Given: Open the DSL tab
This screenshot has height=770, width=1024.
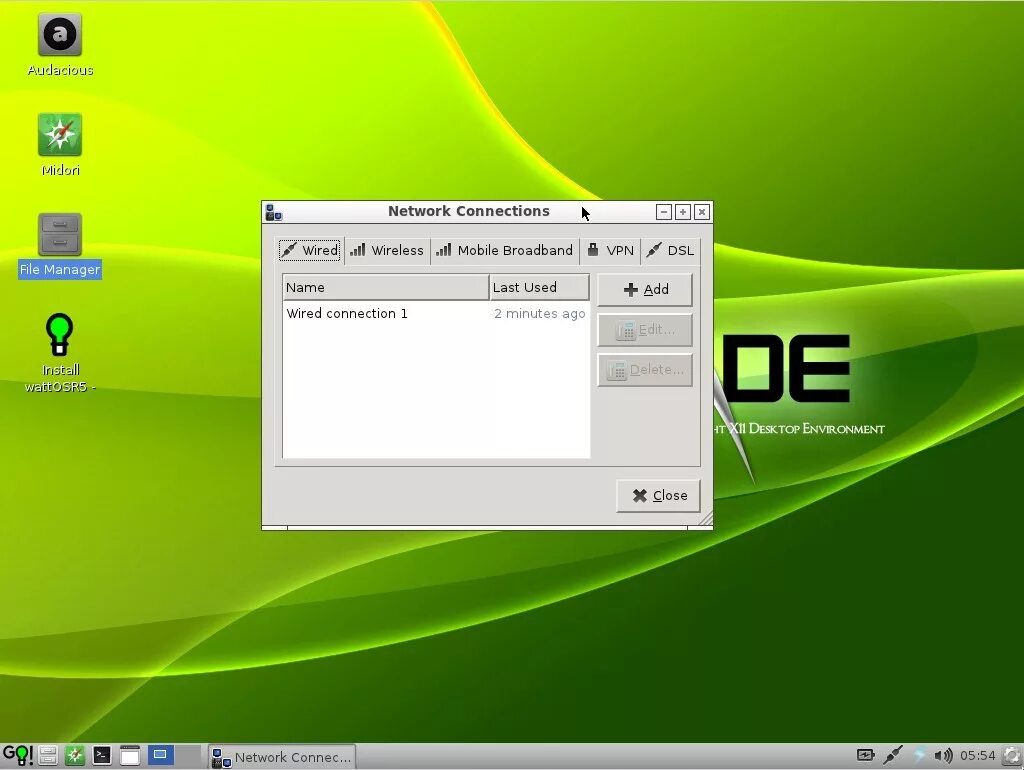Looking at the screenshot, I should tap(670, 251).
